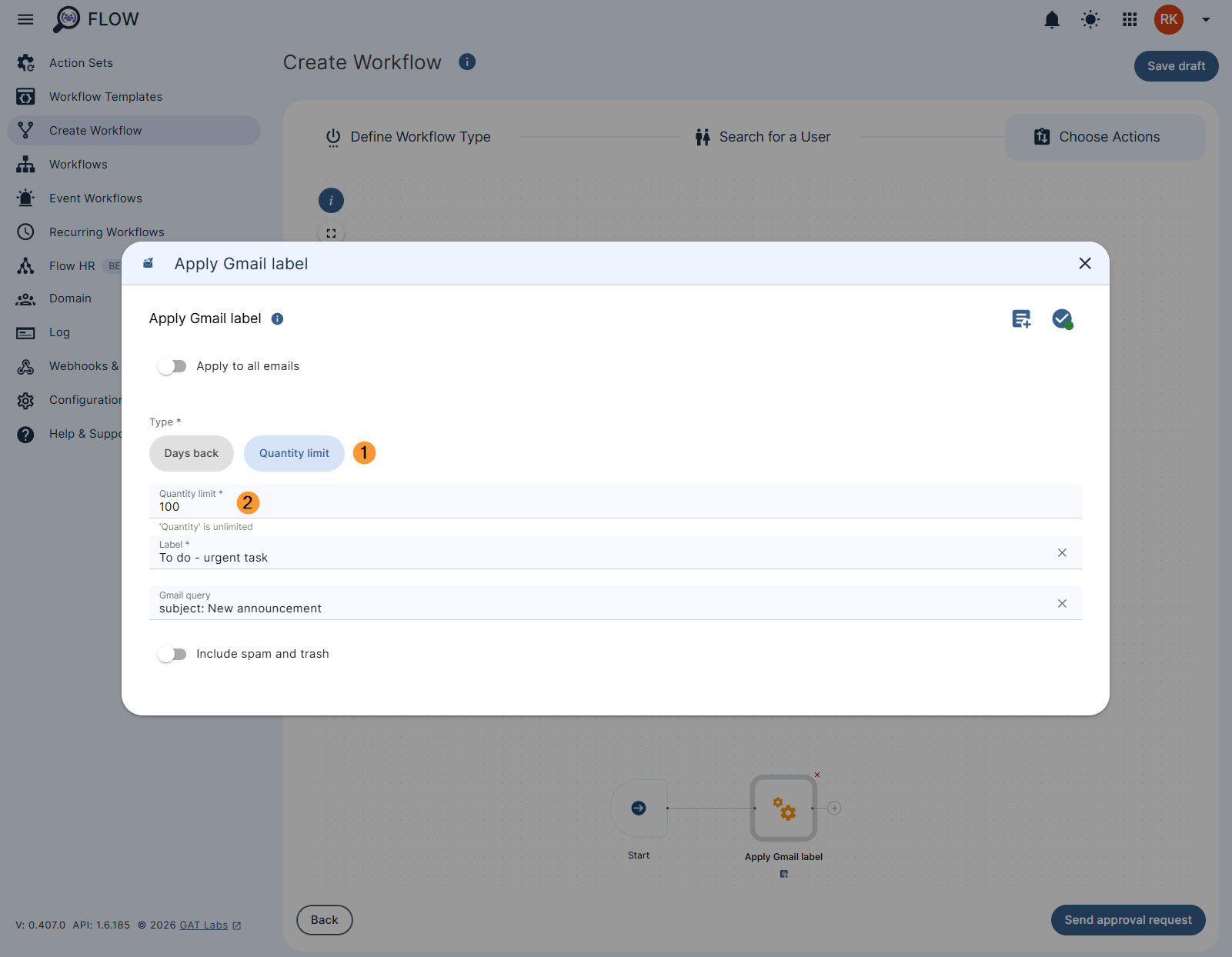Image resolution: width=1232 pixels, height=957 pixels.
Task: Turn on Include spam and trash
Action: click(x=172, y=653)
